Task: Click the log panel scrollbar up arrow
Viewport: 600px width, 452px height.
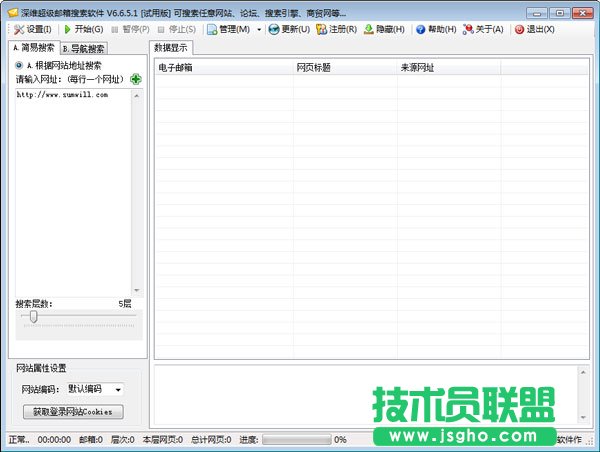Action: pos(583,372)
